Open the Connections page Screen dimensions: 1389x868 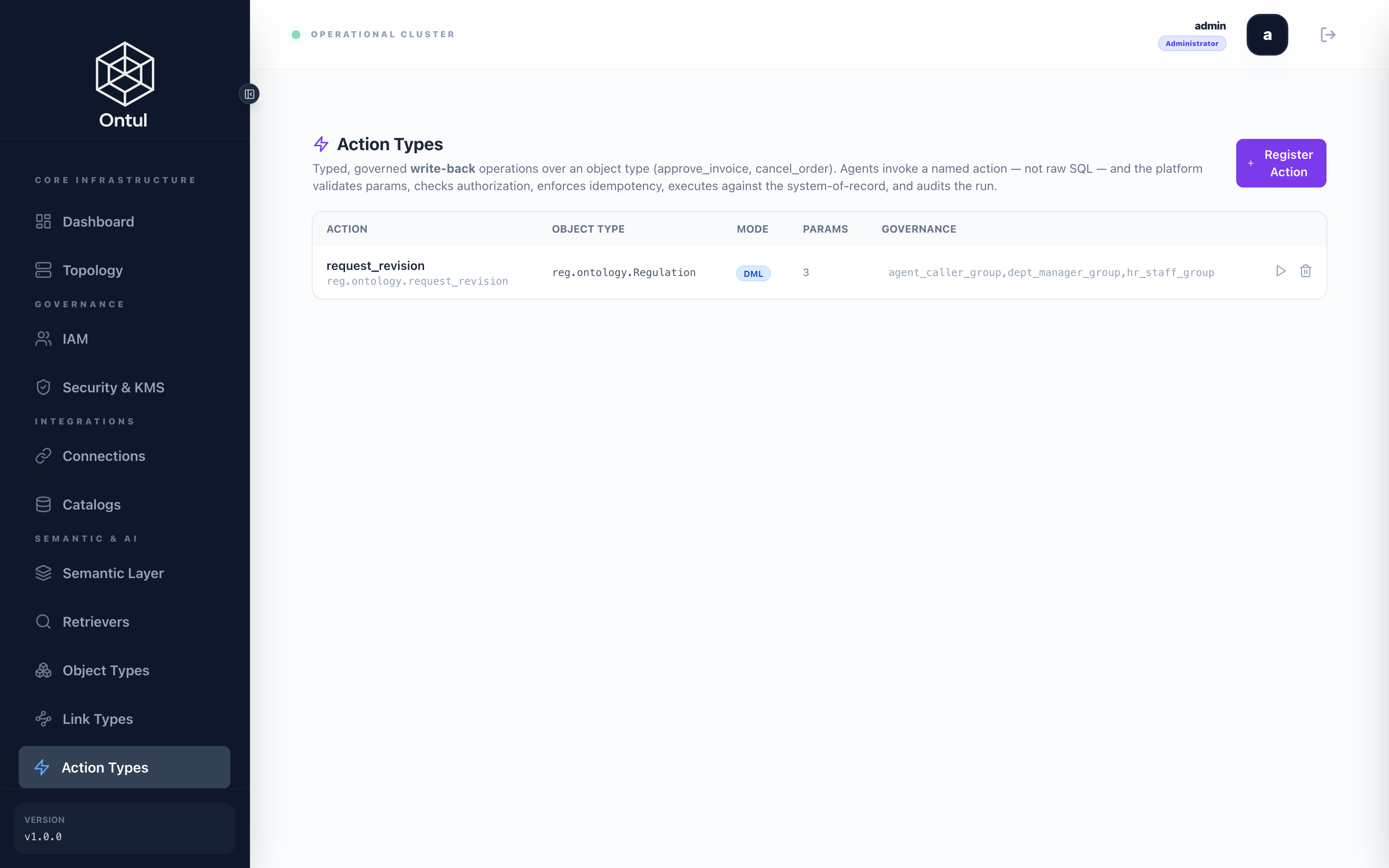(x=125, y=456)
